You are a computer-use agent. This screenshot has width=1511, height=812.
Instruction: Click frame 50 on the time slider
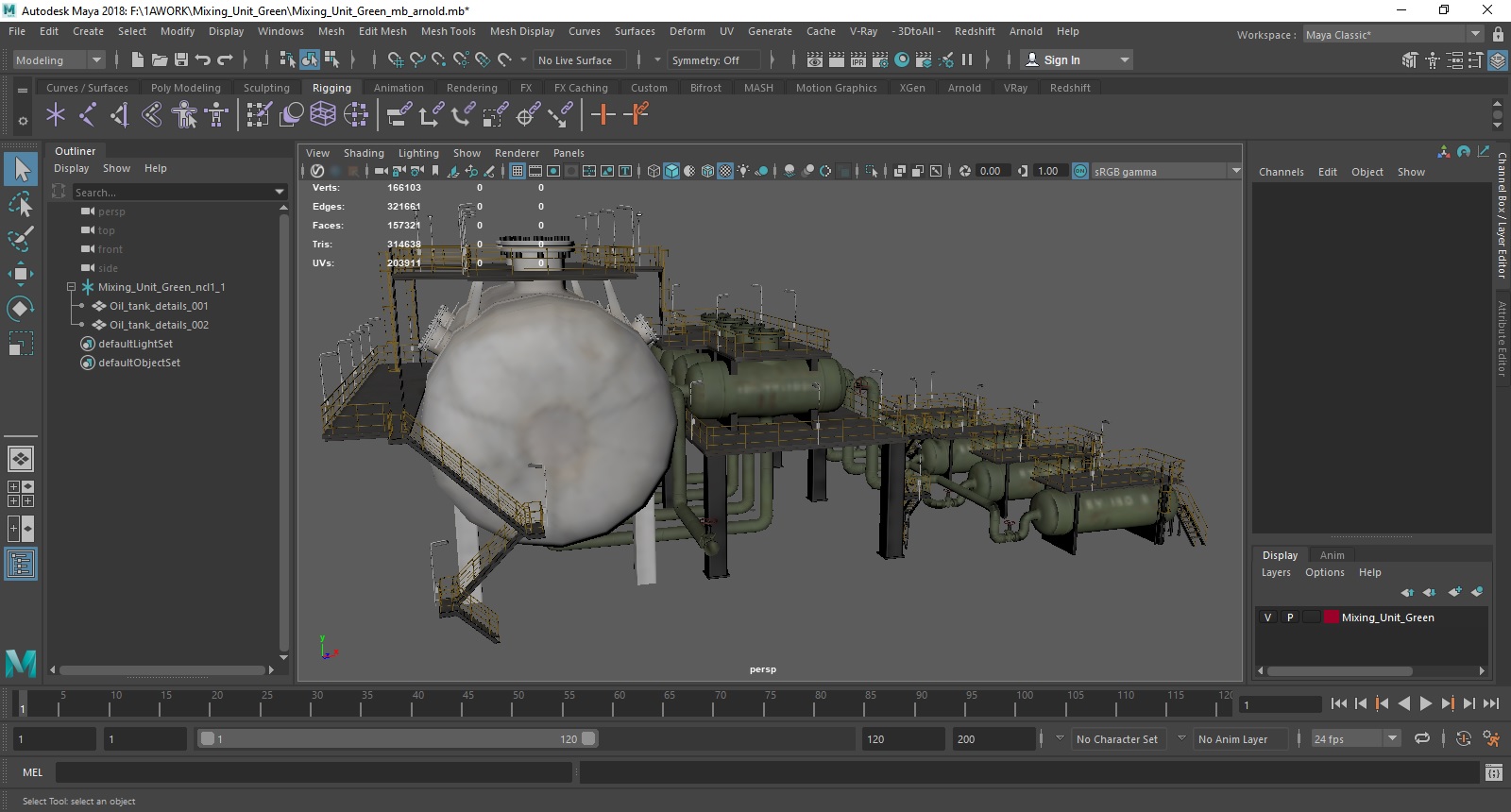pos(518,703)
